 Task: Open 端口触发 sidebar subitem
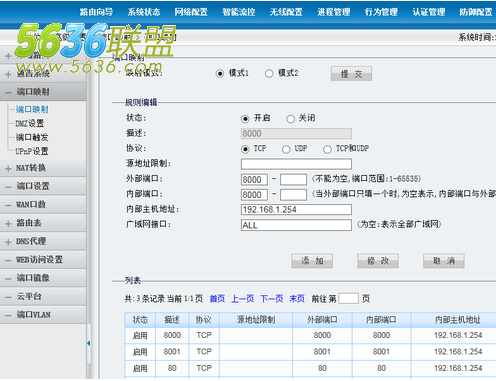coord(32,137)
